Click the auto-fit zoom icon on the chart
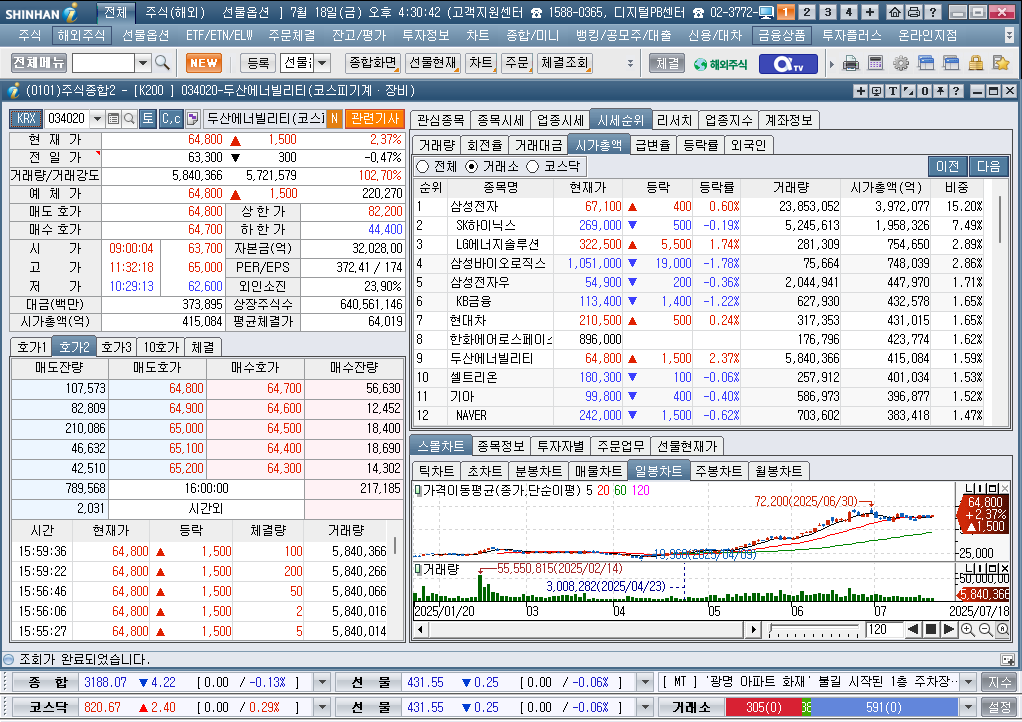The height and width of the screenshot is (722, 1022). pos(1002,629)
